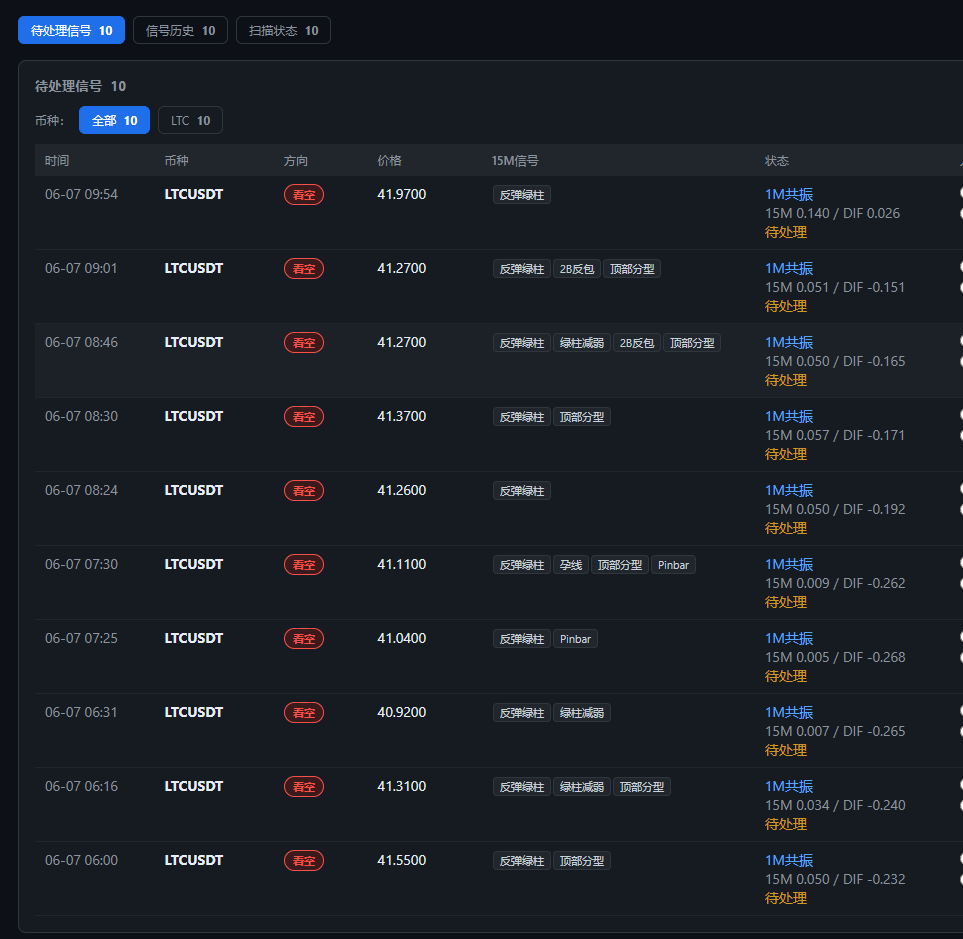The width and height of the screenshot is (963, 939).
Task: Select the 全部 10 coin filter
Action: [x=114, y=120]
